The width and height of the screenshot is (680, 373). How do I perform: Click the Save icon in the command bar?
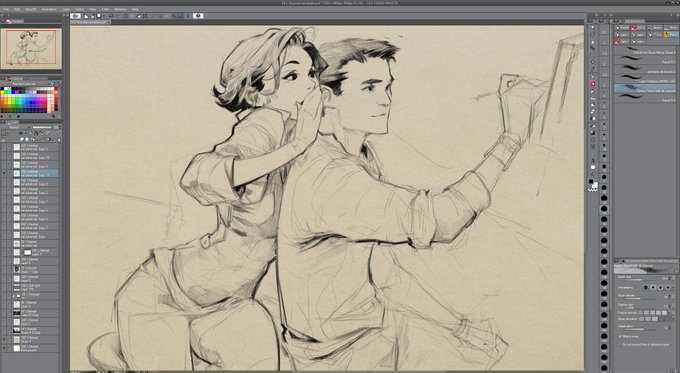[x=98, y=16]
